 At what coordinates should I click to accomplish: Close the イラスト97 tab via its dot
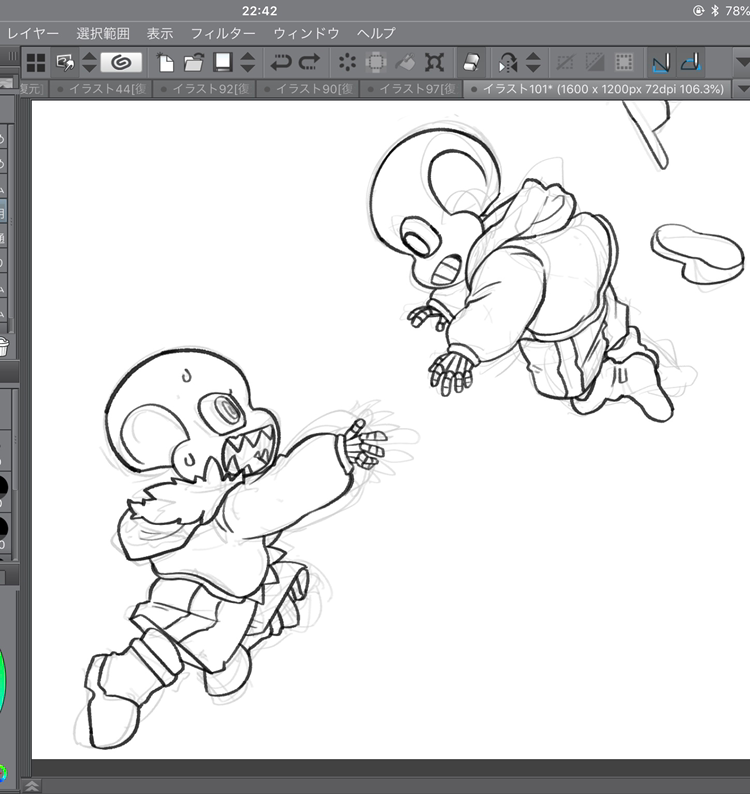pyautogui.click(x=370, y=90)
